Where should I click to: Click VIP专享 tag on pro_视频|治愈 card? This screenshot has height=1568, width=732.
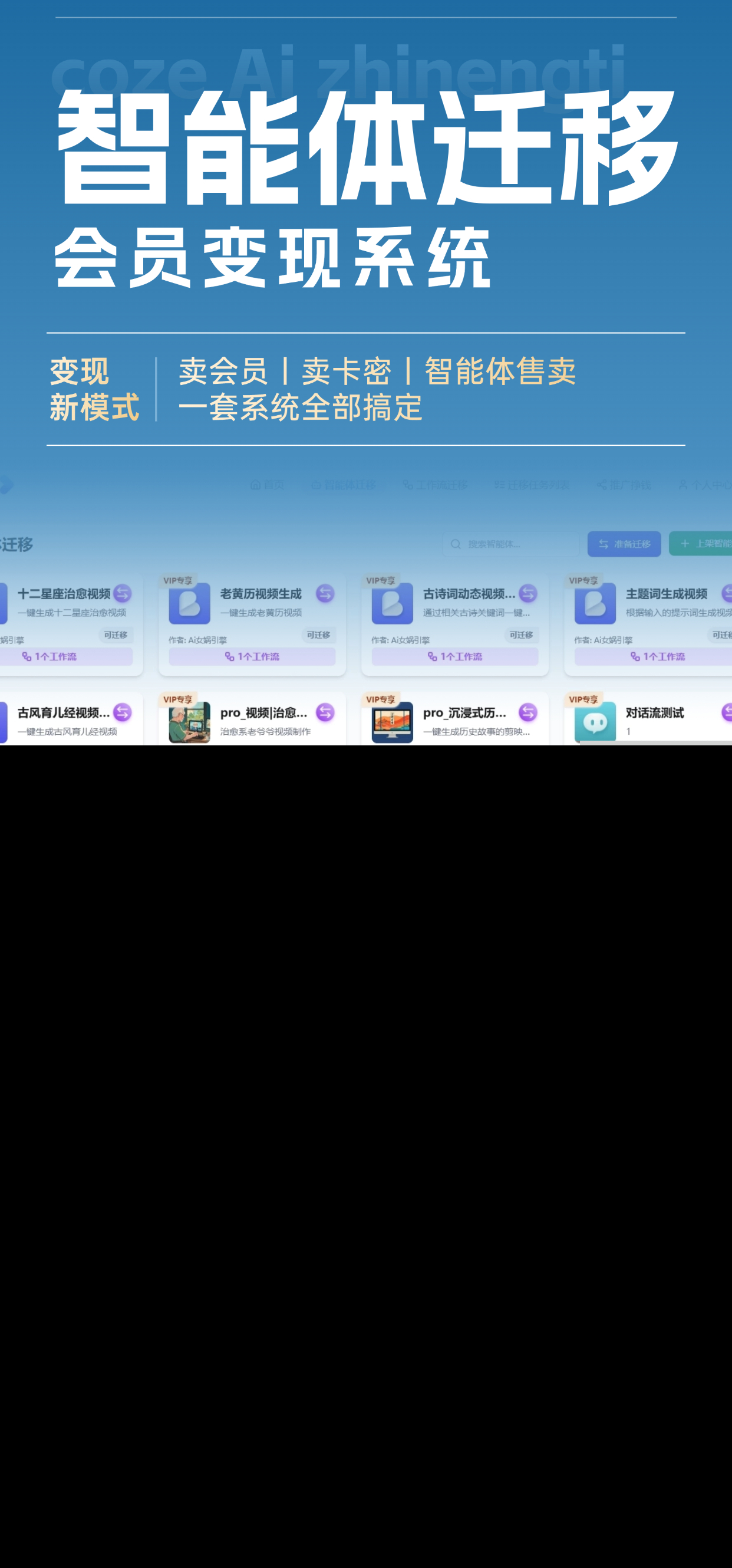tap(177, 699)
